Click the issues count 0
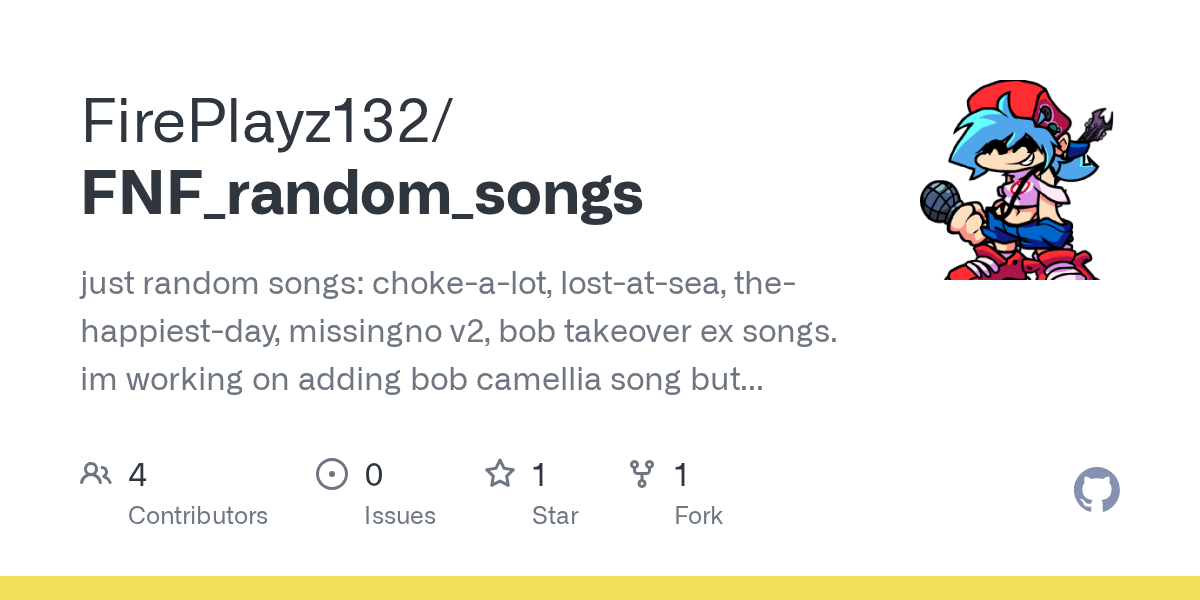This screenshot has width=1200, height=600. coord(374,474)
